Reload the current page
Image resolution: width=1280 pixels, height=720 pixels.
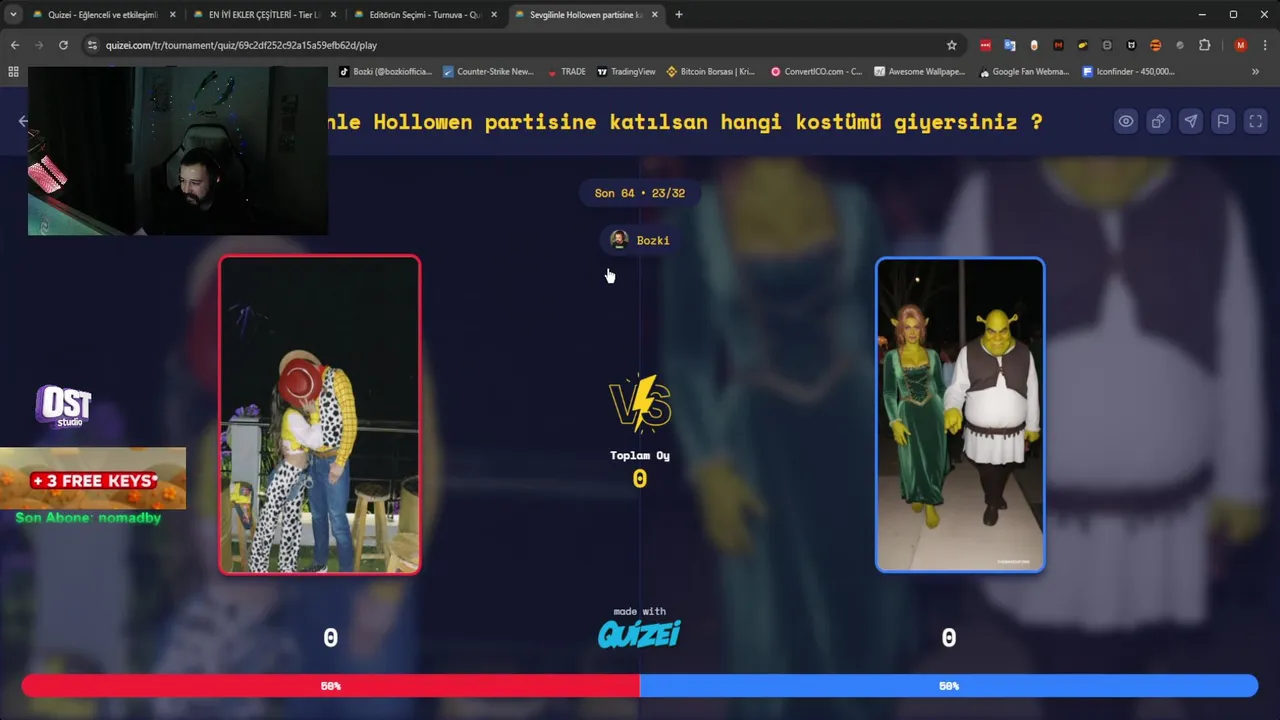[63, 45]
